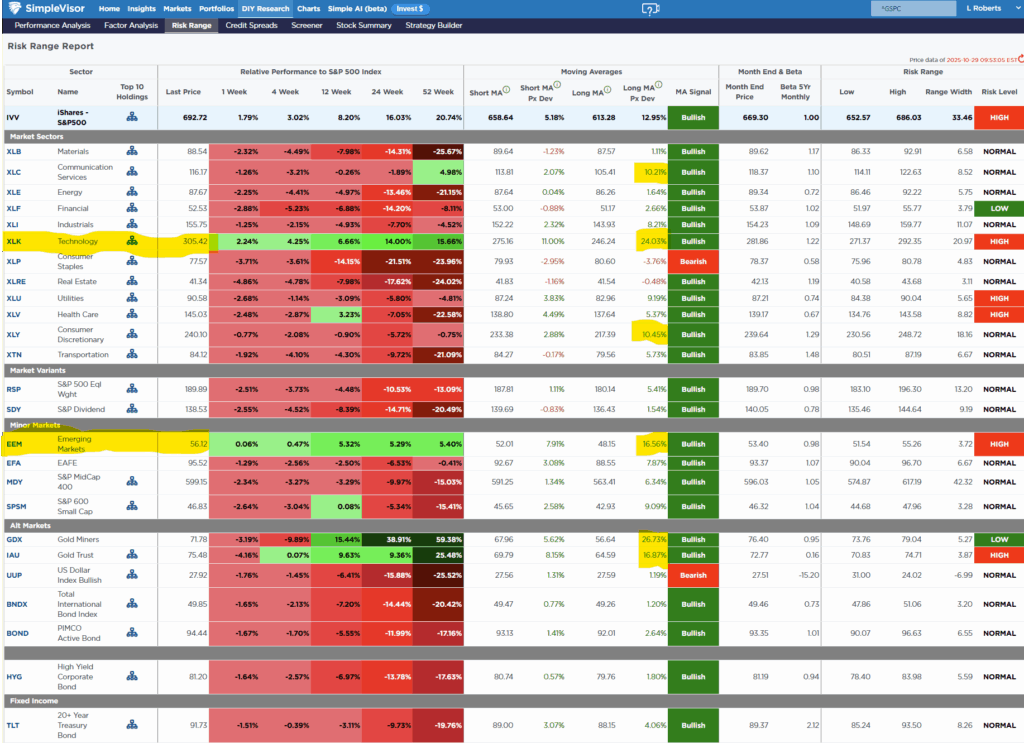Open the Portfolios menu
Image resolution: width=1024 pixels, height=743 pixels.
[x=214, y=9]
